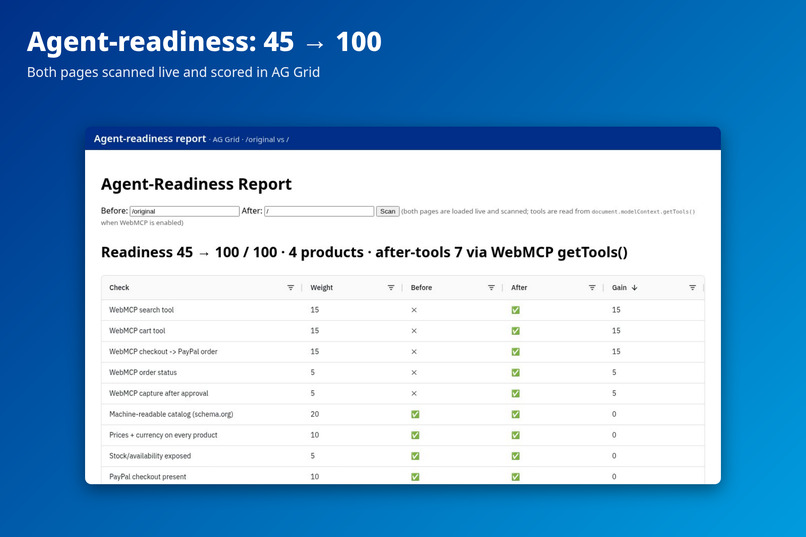
Task: Sort by the After column header
Action: [x=519, y=288]
